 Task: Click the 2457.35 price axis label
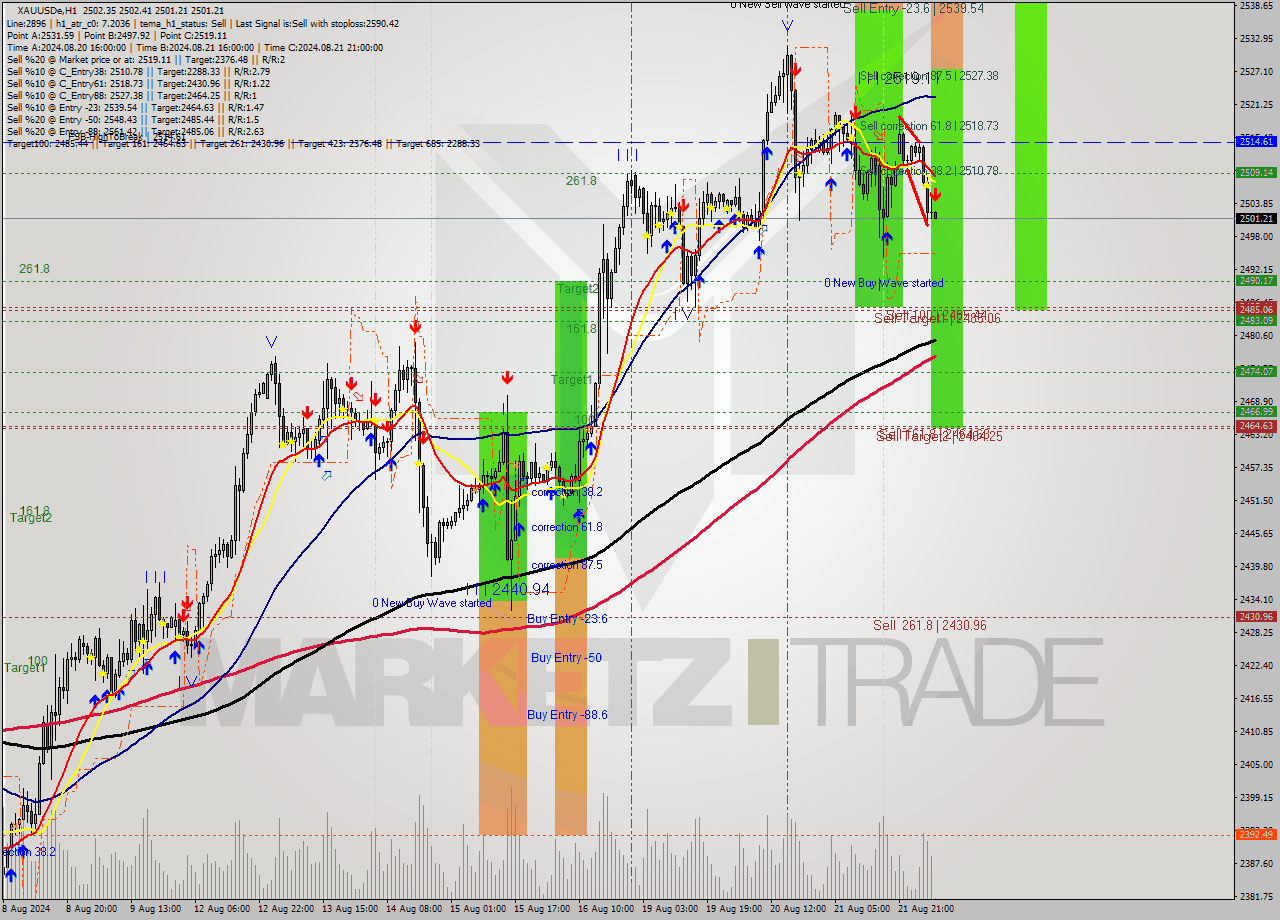pyautogui.click(x=1256, y=467)
